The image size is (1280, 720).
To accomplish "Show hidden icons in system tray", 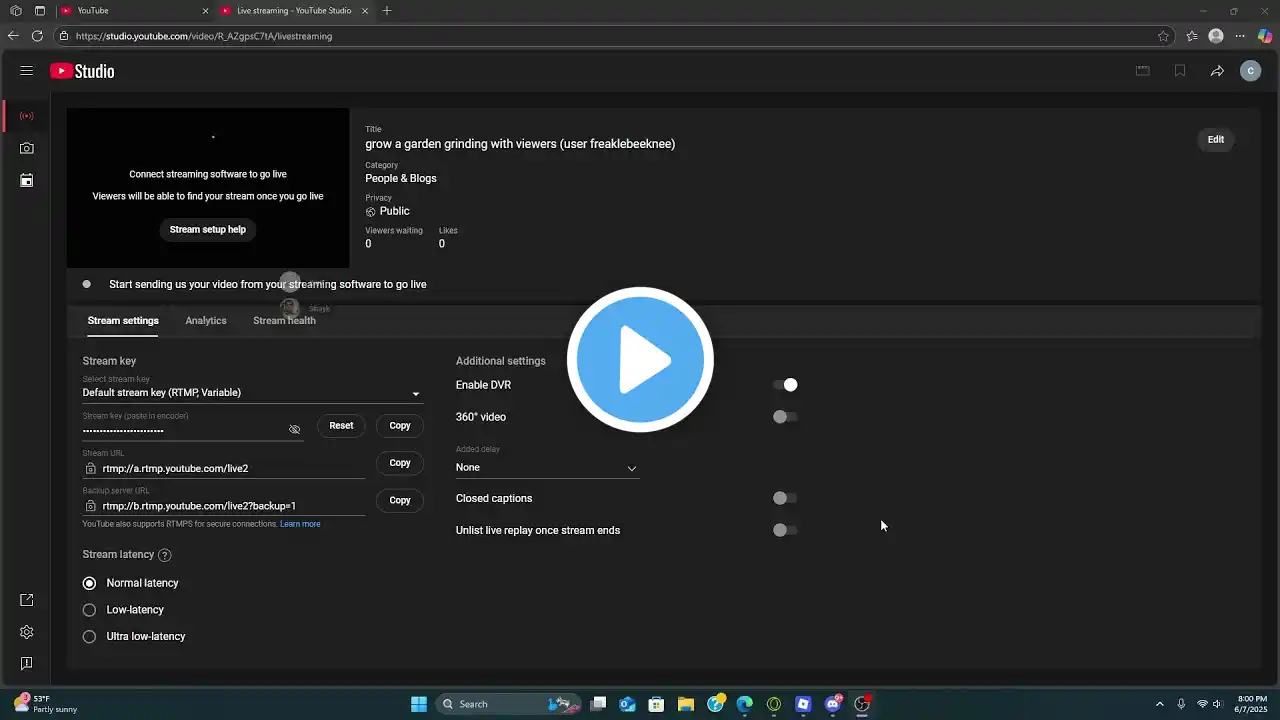I will click(1159, 704).
